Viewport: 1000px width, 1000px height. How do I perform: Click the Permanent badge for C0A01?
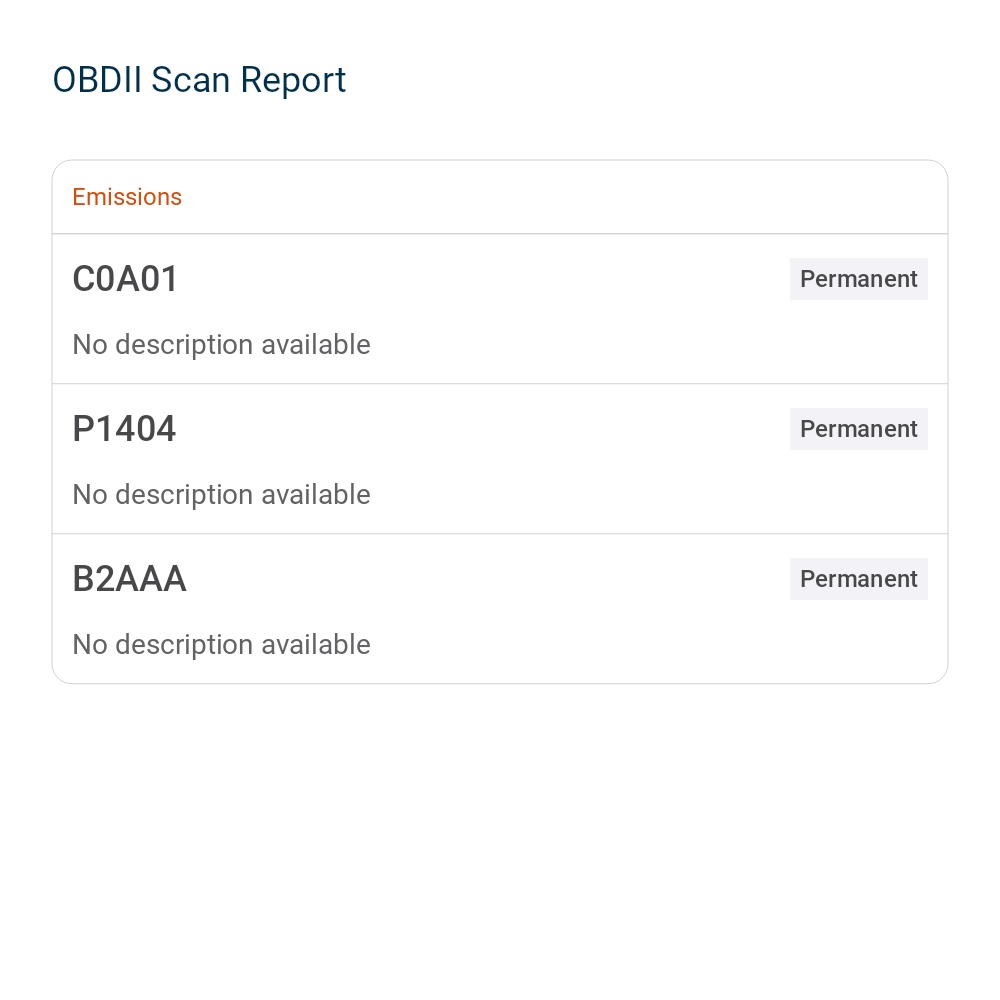tap(858, 279)
